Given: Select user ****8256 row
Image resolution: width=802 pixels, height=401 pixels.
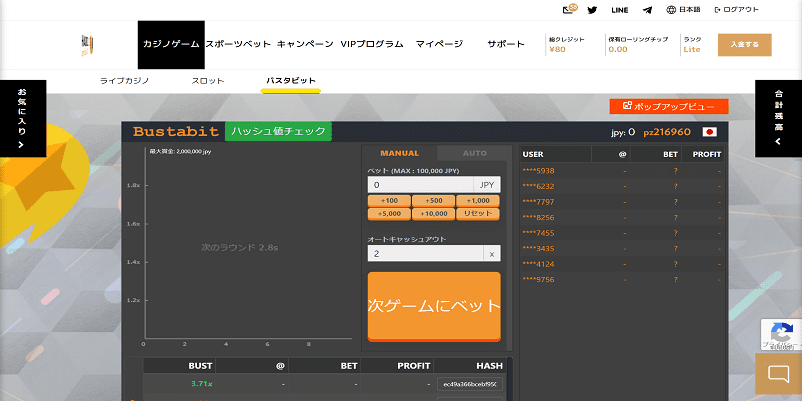Looking at the screenshot, I should (x=622, y=217).
